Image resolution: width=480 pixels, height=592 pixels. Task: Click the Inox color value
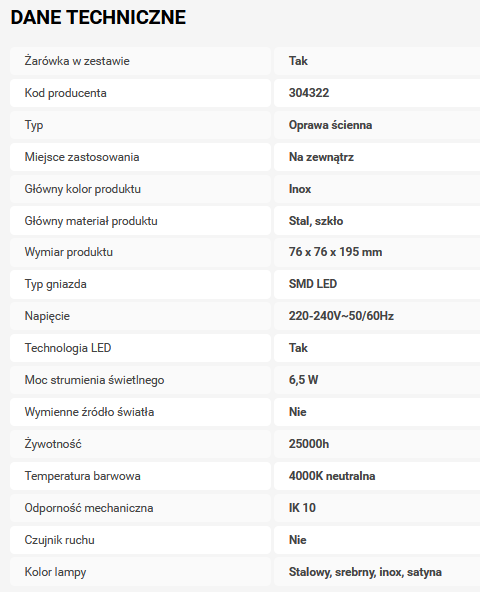coord(300,189)
